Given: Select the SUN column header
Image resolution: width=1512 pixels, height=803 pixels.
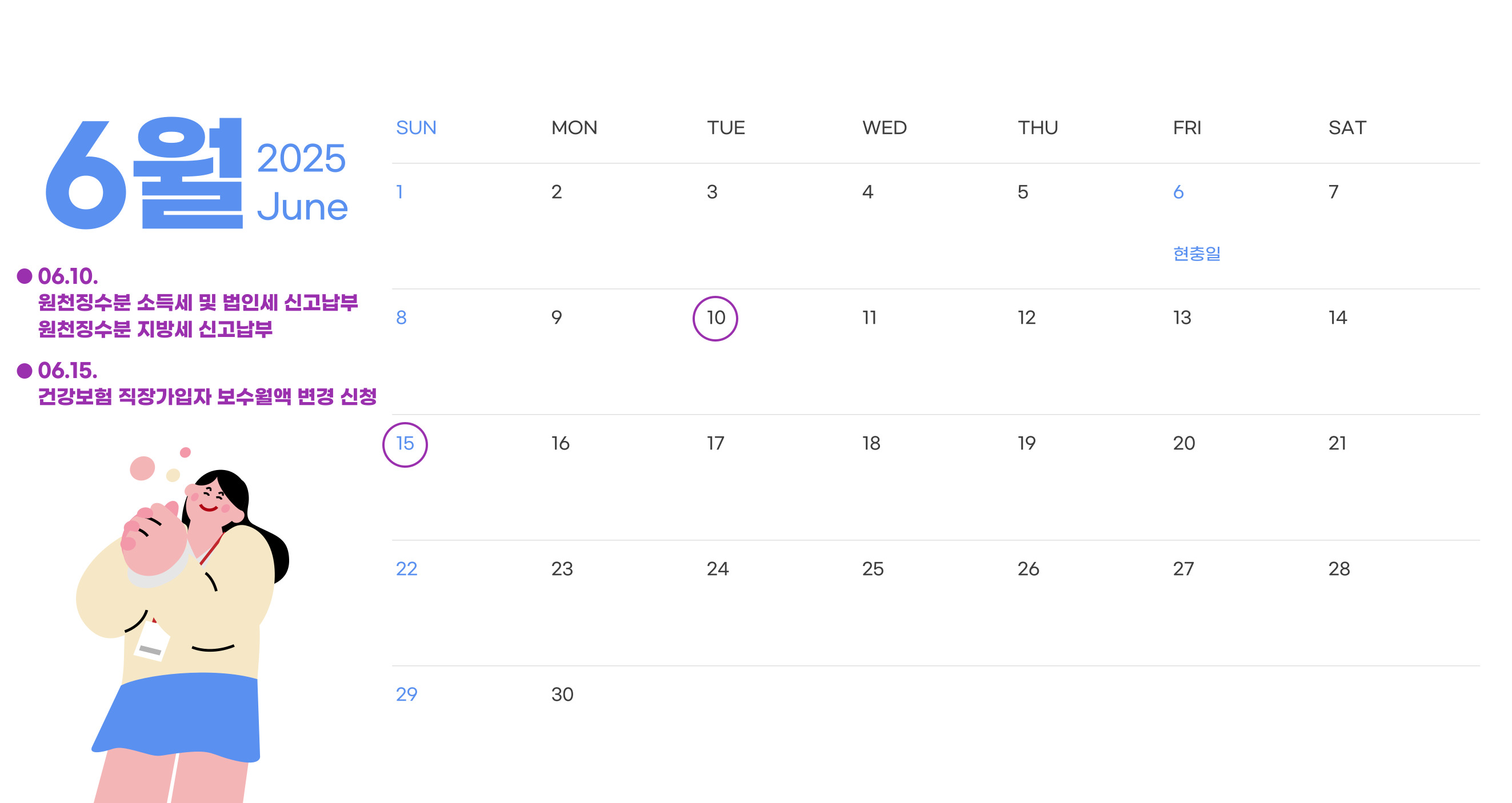Looking at the screenshot, I should click(416, 128).
